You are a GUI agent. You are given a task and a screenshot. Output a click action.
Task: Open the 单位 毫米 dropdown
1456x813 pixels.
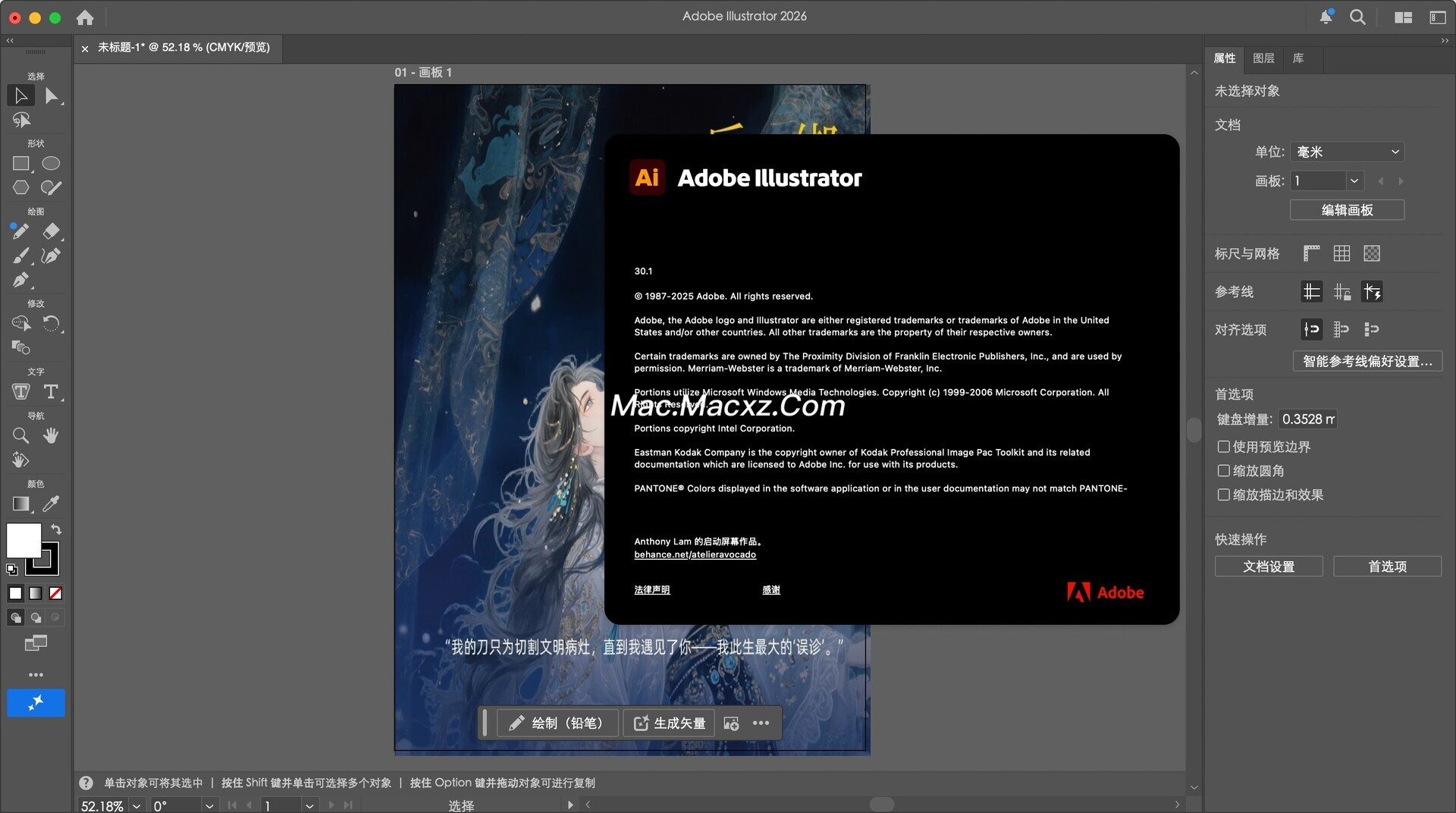click(x=1347, y=152)
